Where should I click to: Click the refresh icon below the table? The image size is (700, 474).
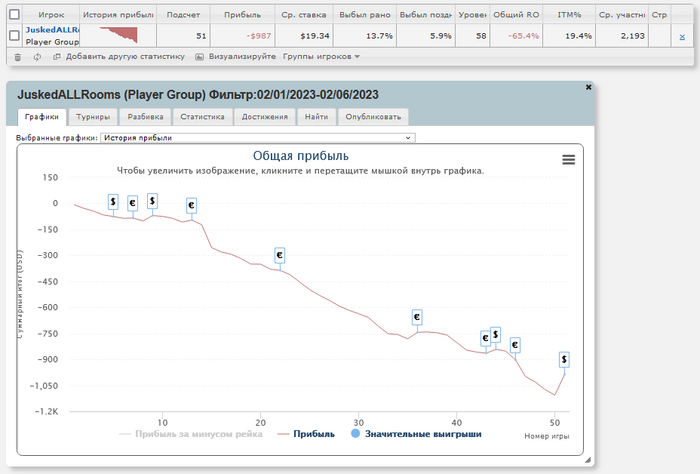37,57
